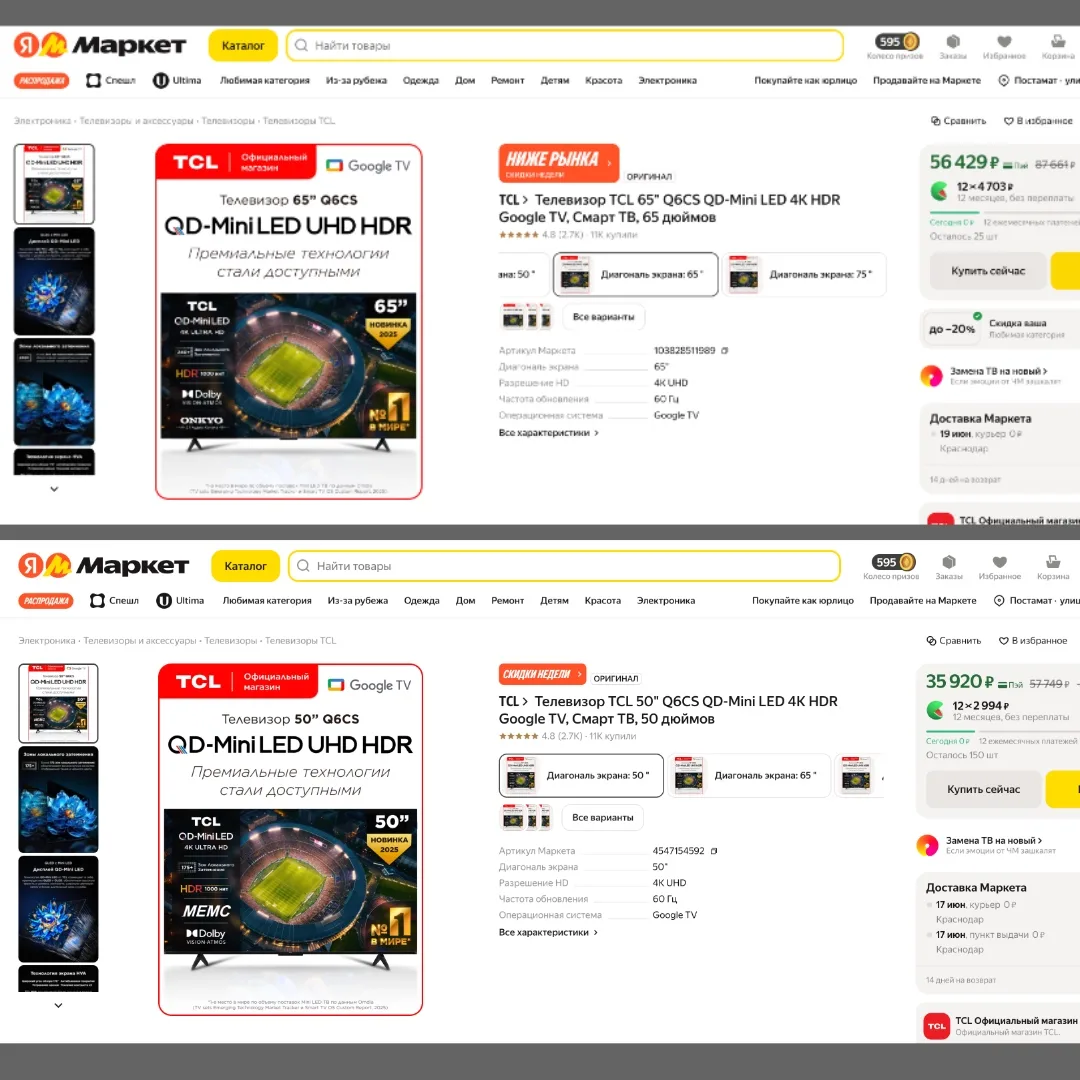Expand Все характеристики for 50-inch TV
Screen dimensions: 1080x1080
point(548,933)
